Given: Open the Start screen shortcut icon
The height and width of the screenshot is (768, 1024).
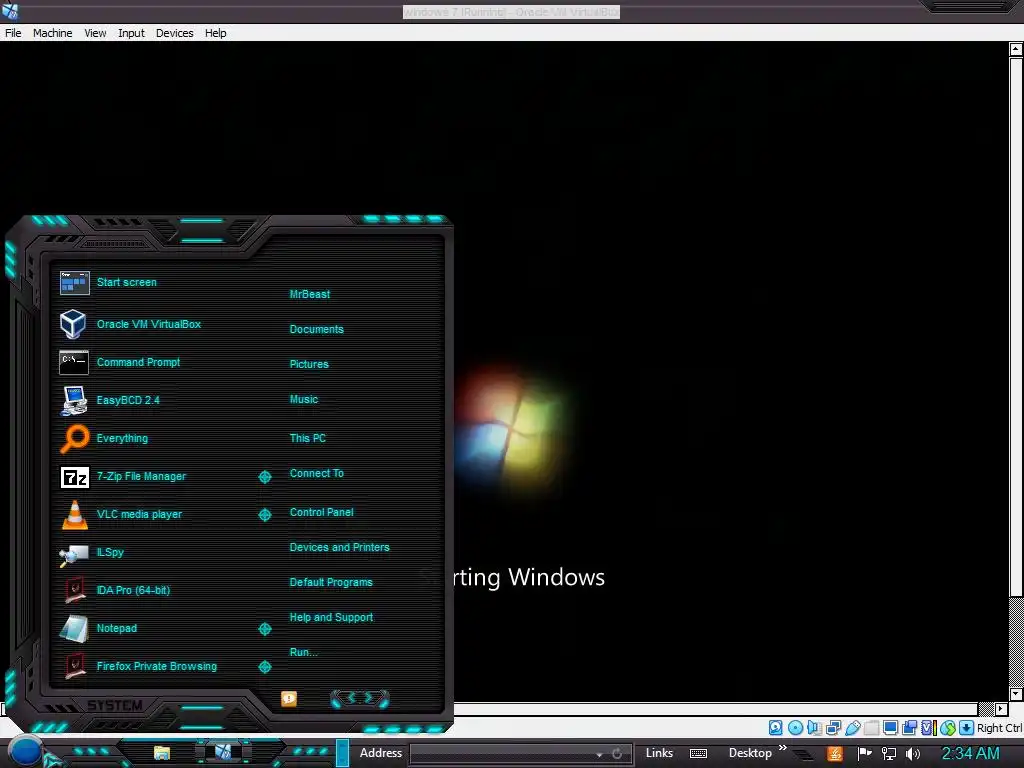Looking at the screenshot, I should [74, 283].
